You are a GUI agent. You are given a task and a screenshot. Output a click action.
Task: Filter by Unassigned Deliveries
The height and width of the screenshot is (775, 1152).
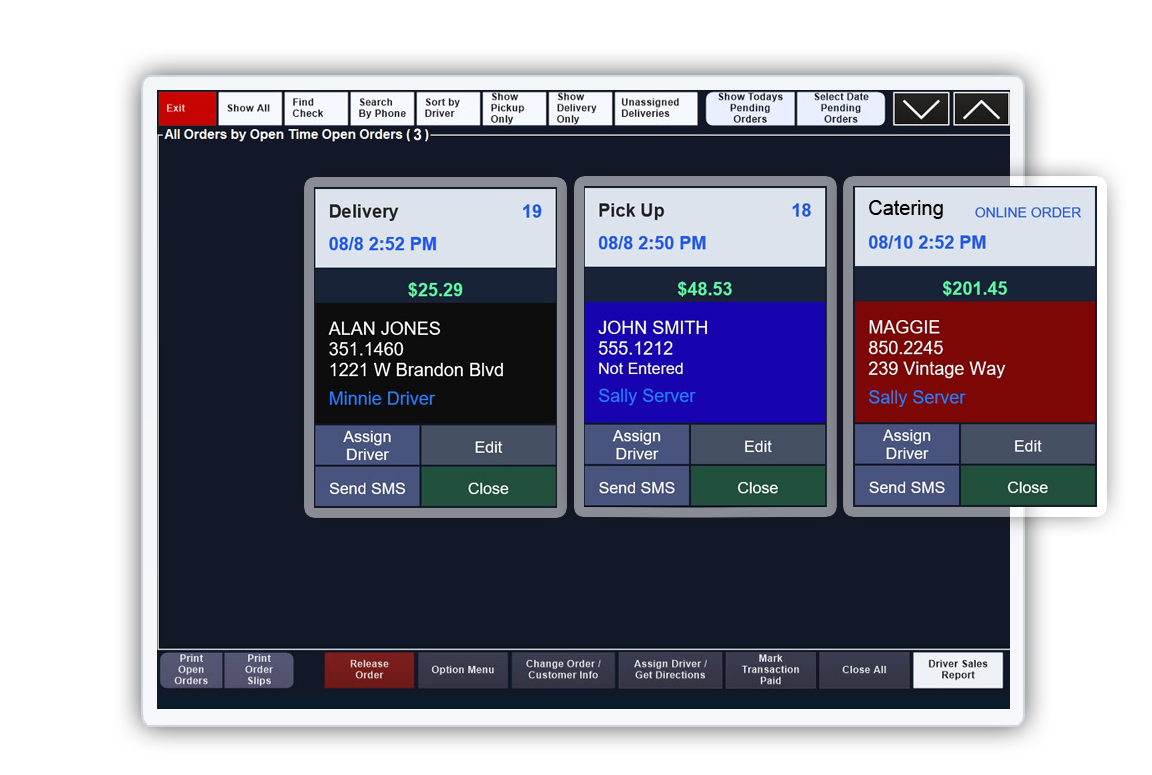[656, 109]
